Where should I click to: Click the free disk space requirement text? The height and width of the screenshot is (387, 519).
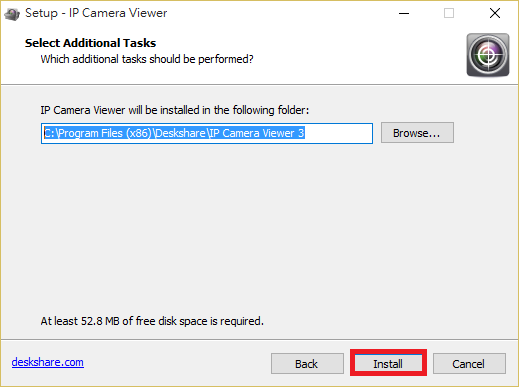click(152, 321)
